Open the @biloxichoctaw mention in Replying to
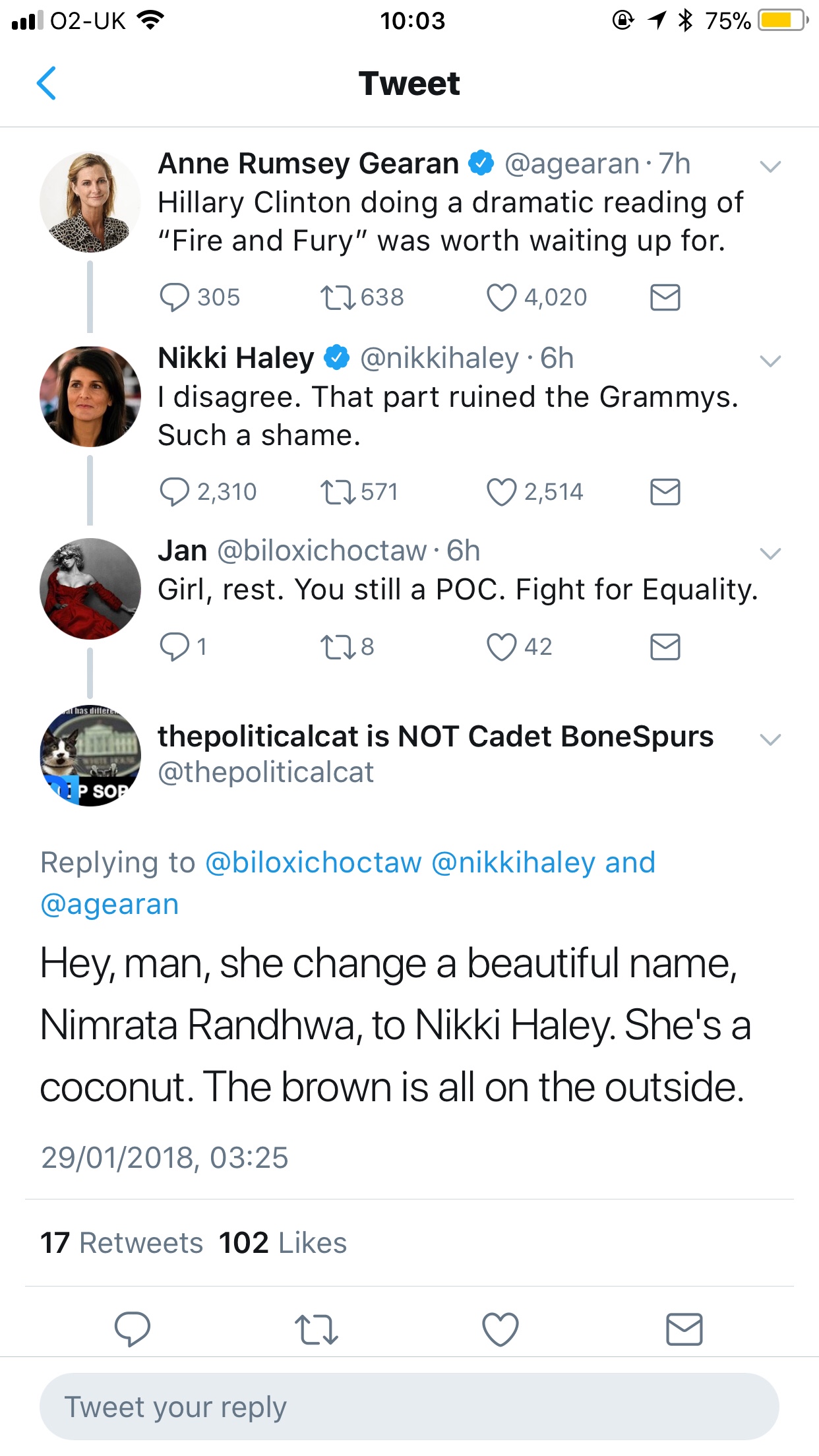This screenshot has height=1456, width=819. click(x=313, y=863)
